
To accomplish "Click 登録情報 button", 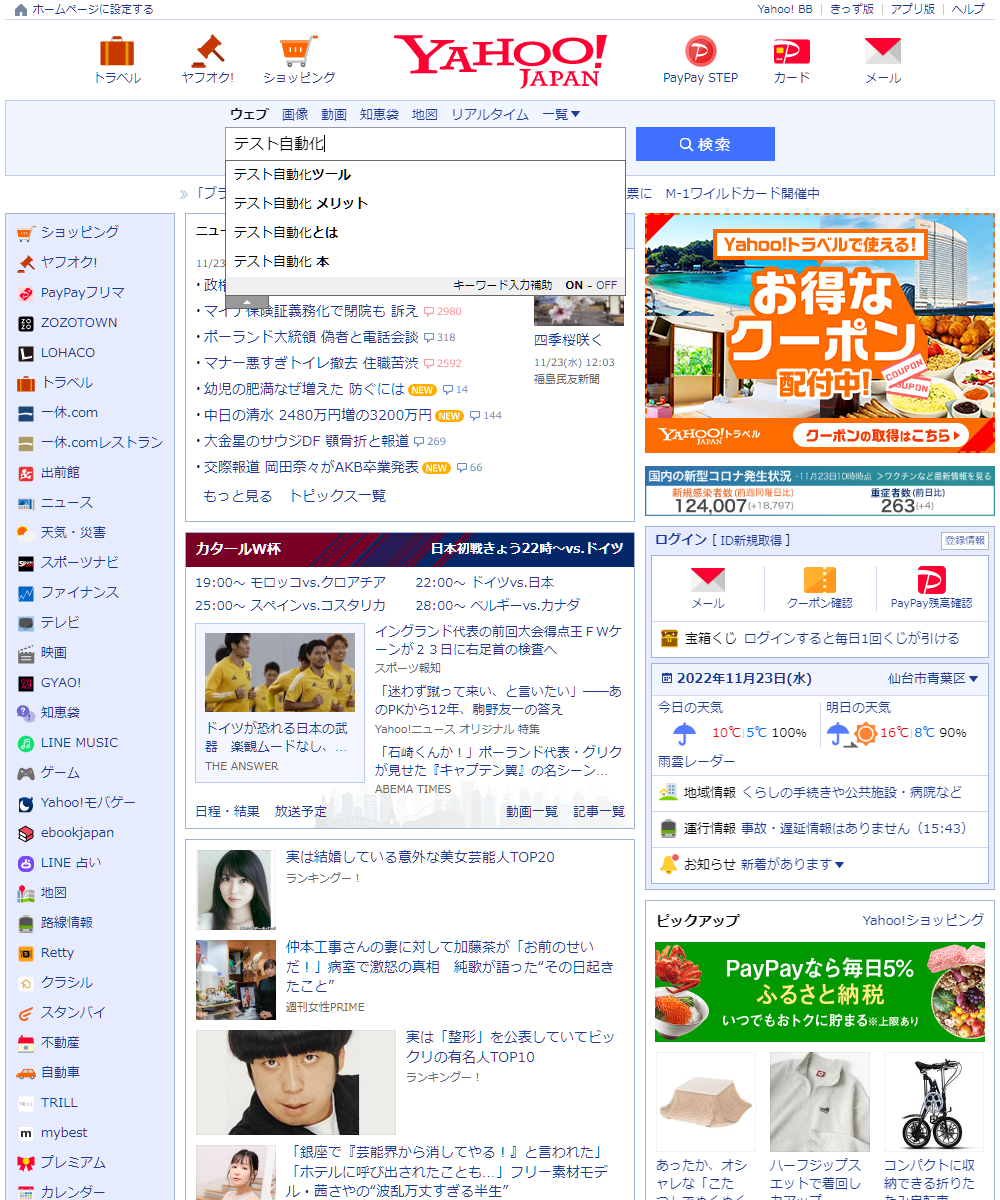I will (965, 540).
